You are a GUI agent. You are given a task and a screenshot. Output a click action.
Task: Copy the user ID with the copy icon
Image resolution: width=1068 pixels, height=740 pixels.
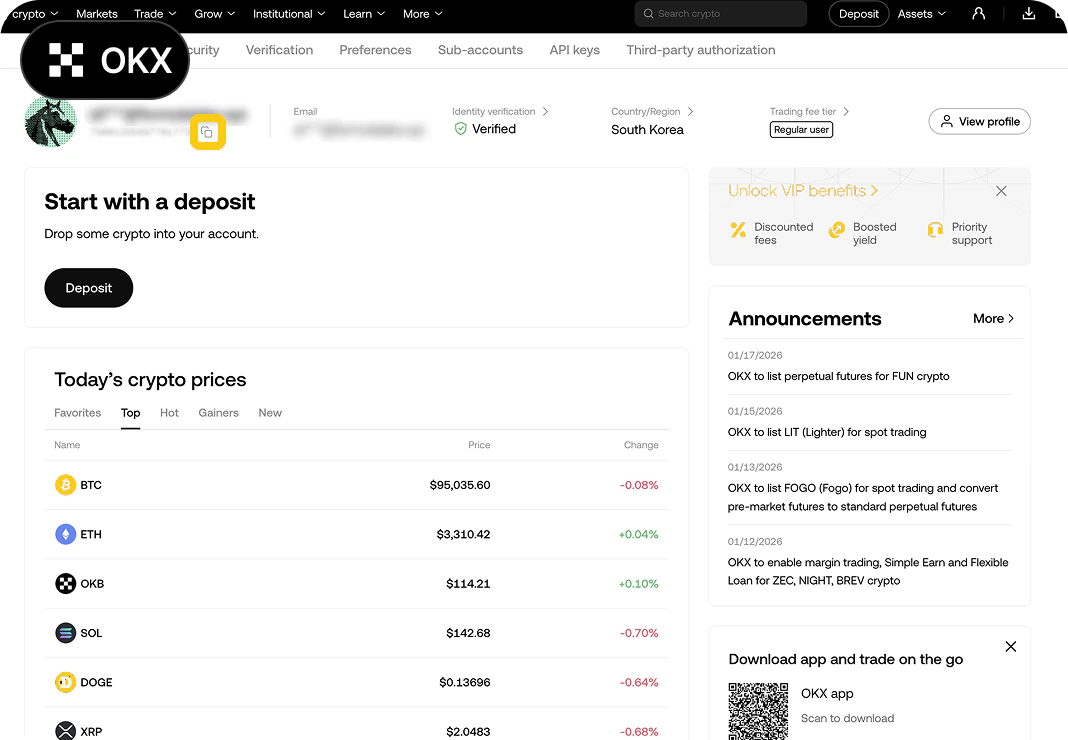tap(207, 132)
